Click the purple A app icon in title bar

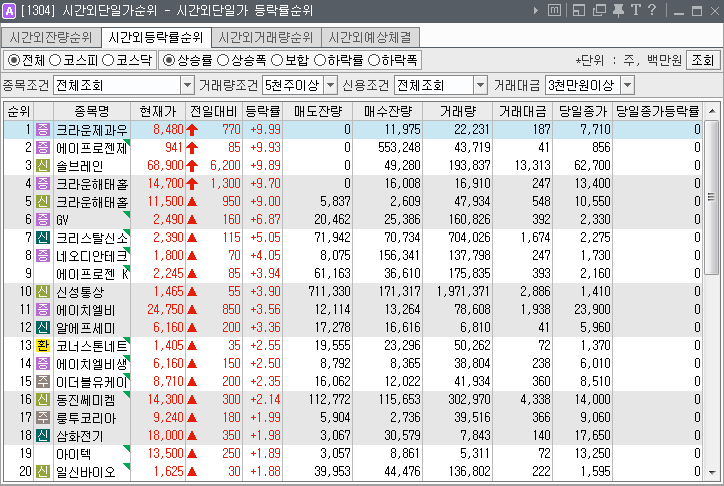(x=9, y=11)
